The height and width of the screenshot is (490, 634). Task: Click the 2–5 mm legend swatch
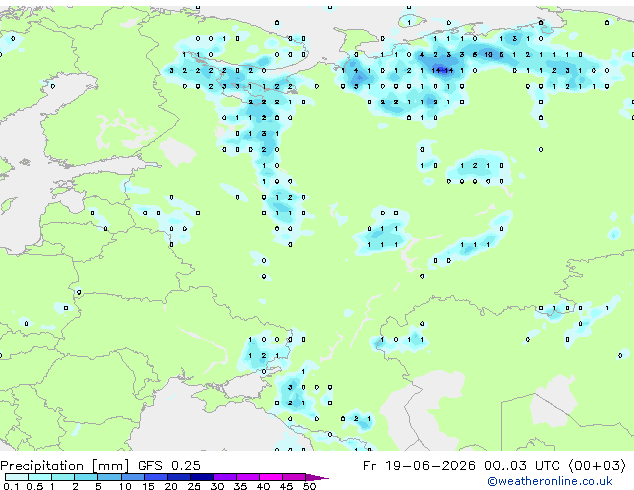coord(86,477)
